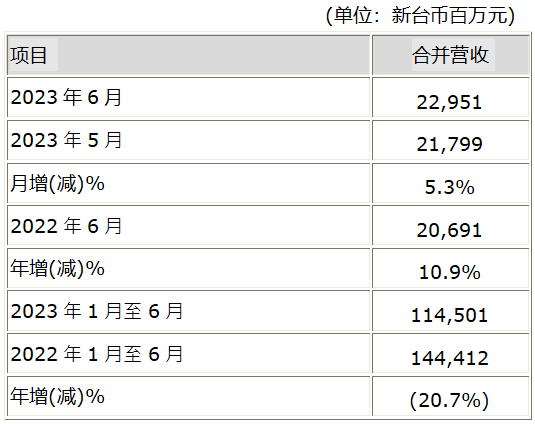535x424 pixels.
Task: Click the 项目 header cell
Action: [x=29, y=55]
